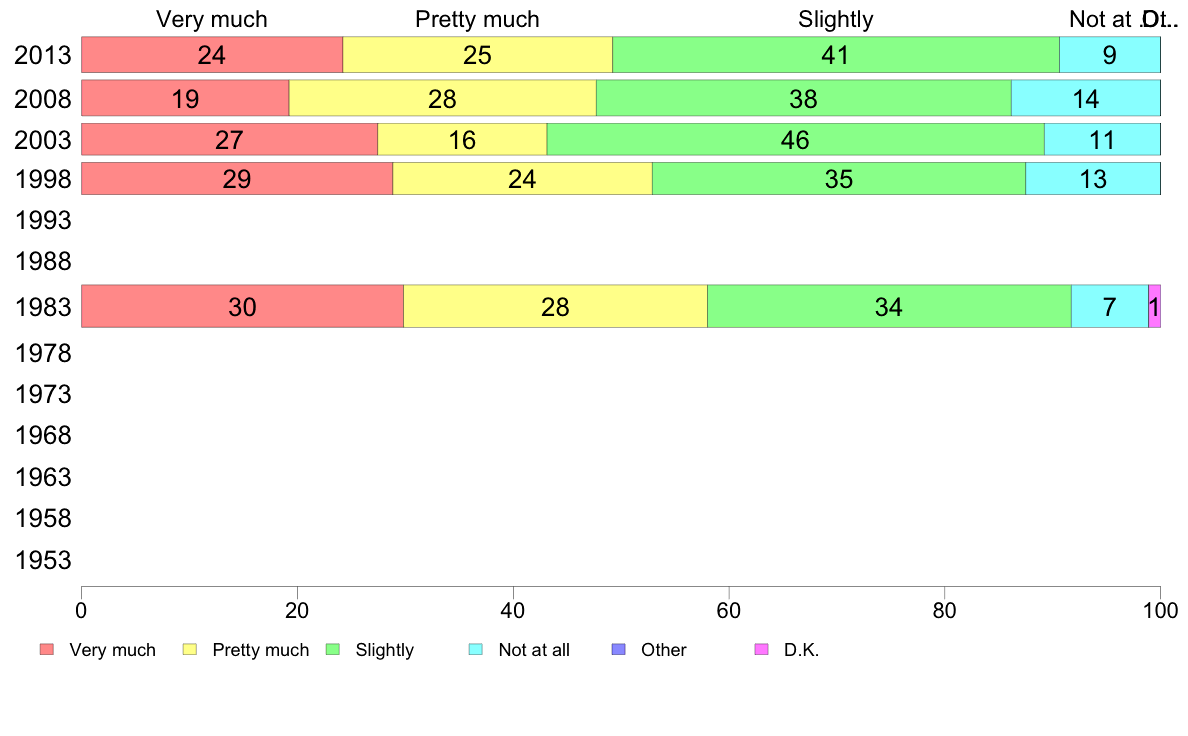1188x736 pixels.
Task: Click the cyan Not at all legend swatch
Action: (x=475, y=650)
